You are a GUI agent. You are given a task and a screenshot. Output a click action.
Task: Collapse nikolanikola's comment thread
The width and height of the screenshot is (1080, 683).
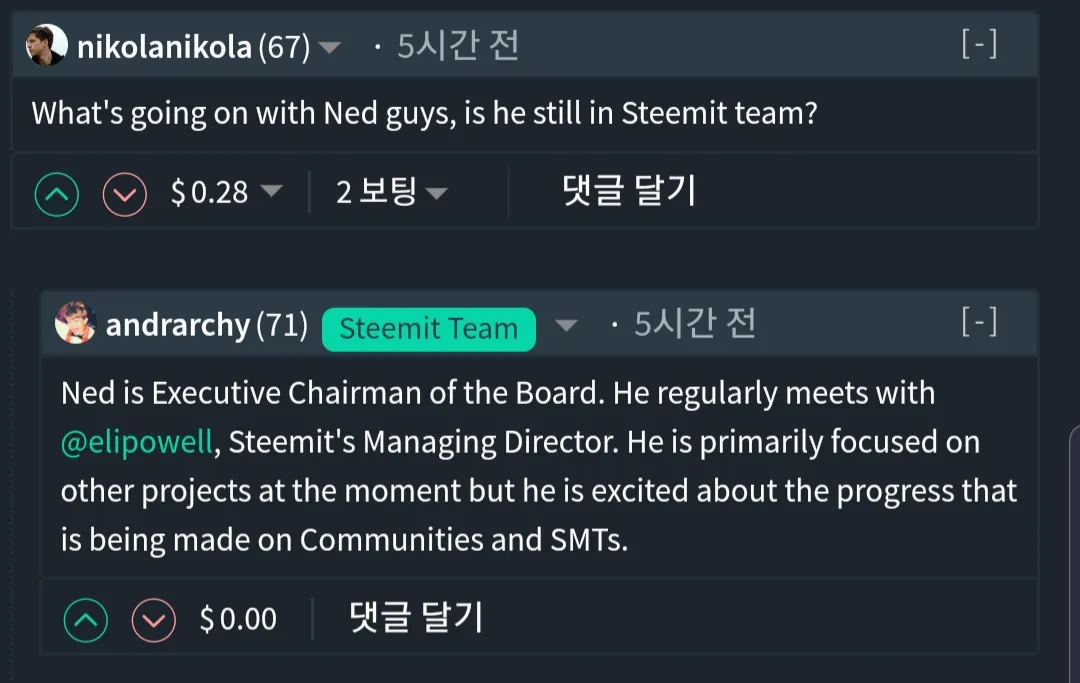pyautogui.click(x=979, y=45)
